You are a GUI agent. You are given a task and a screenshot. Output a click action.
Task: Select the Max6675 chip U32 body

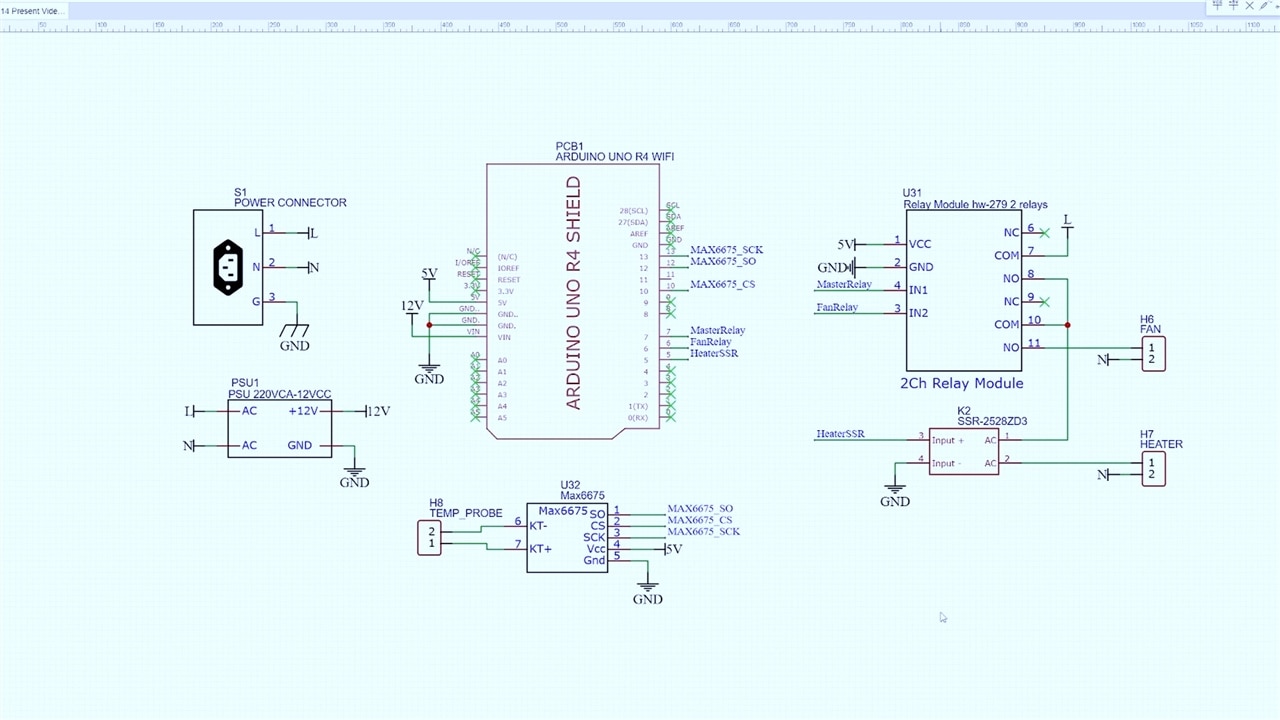pos(567,538)
